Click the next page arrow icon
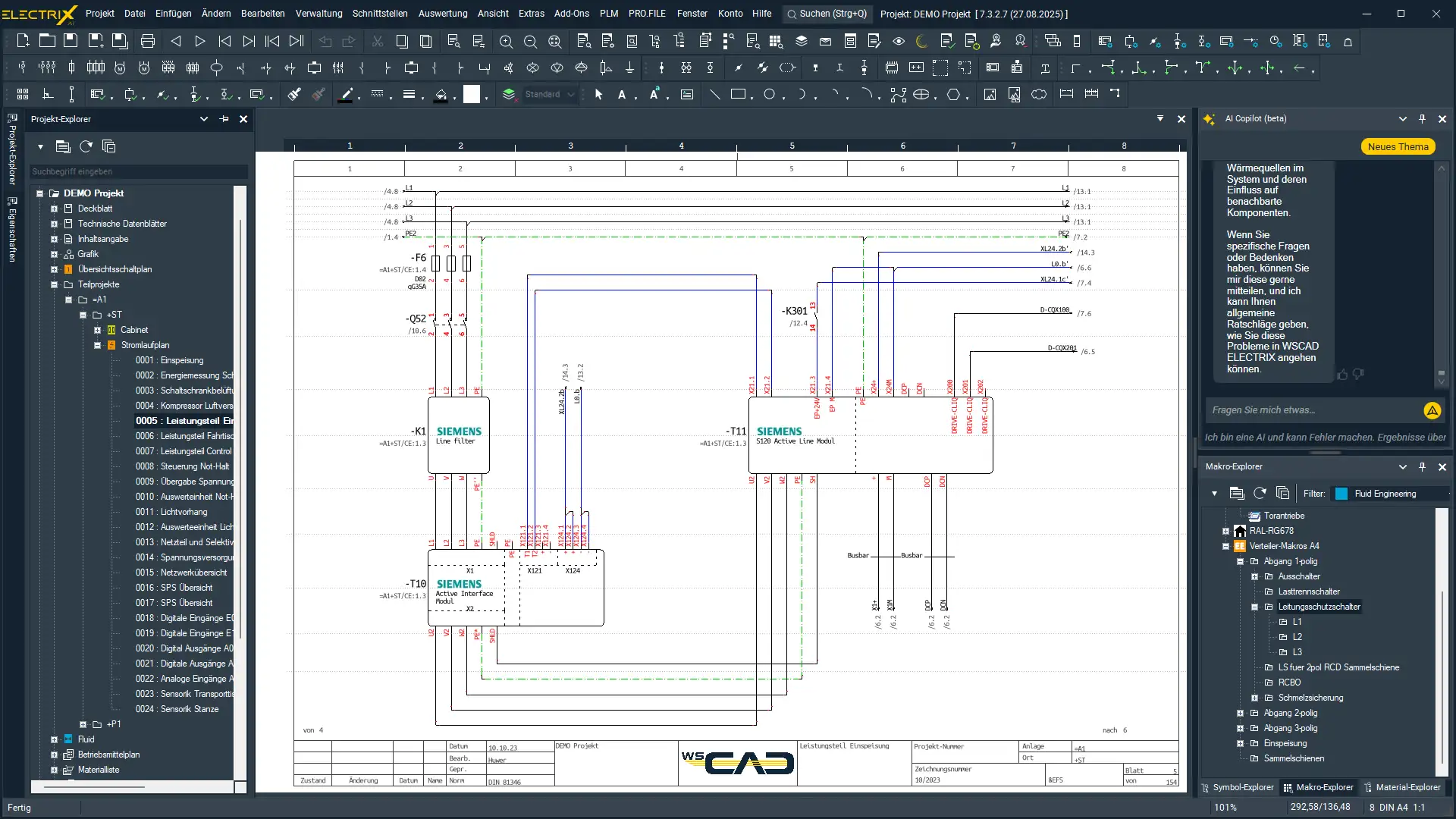The height and width of the screenshot is (819, 1456). 200,41
